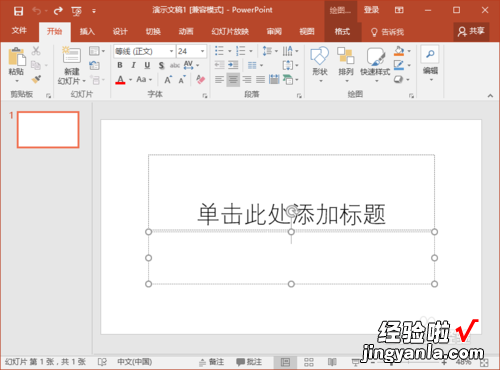Toggle bold formatting
The image size is (500, 370).
click(x=120, y=65)
